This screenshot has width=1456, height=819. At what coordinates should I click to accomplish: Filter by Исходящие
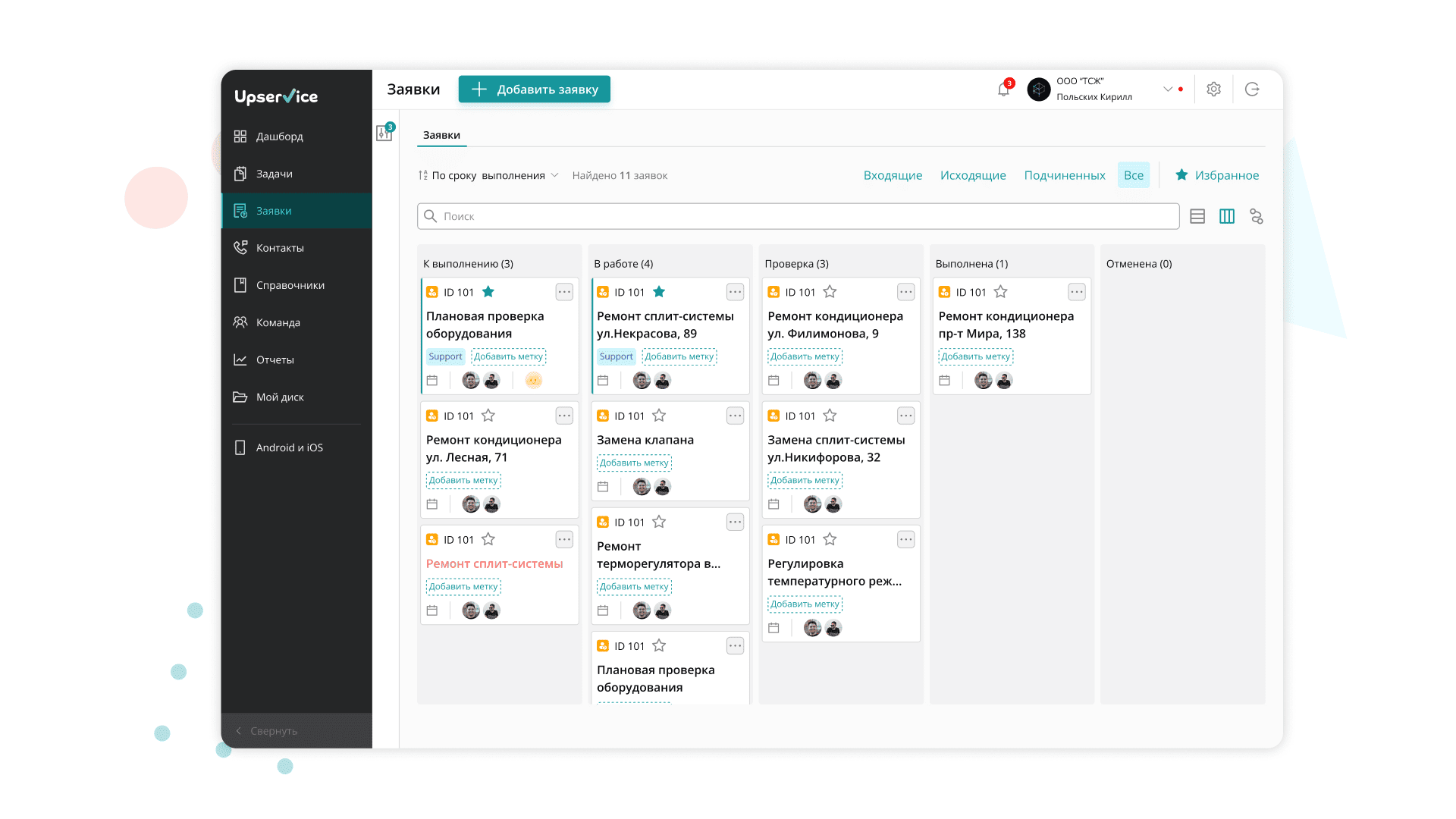pos(973,175)
